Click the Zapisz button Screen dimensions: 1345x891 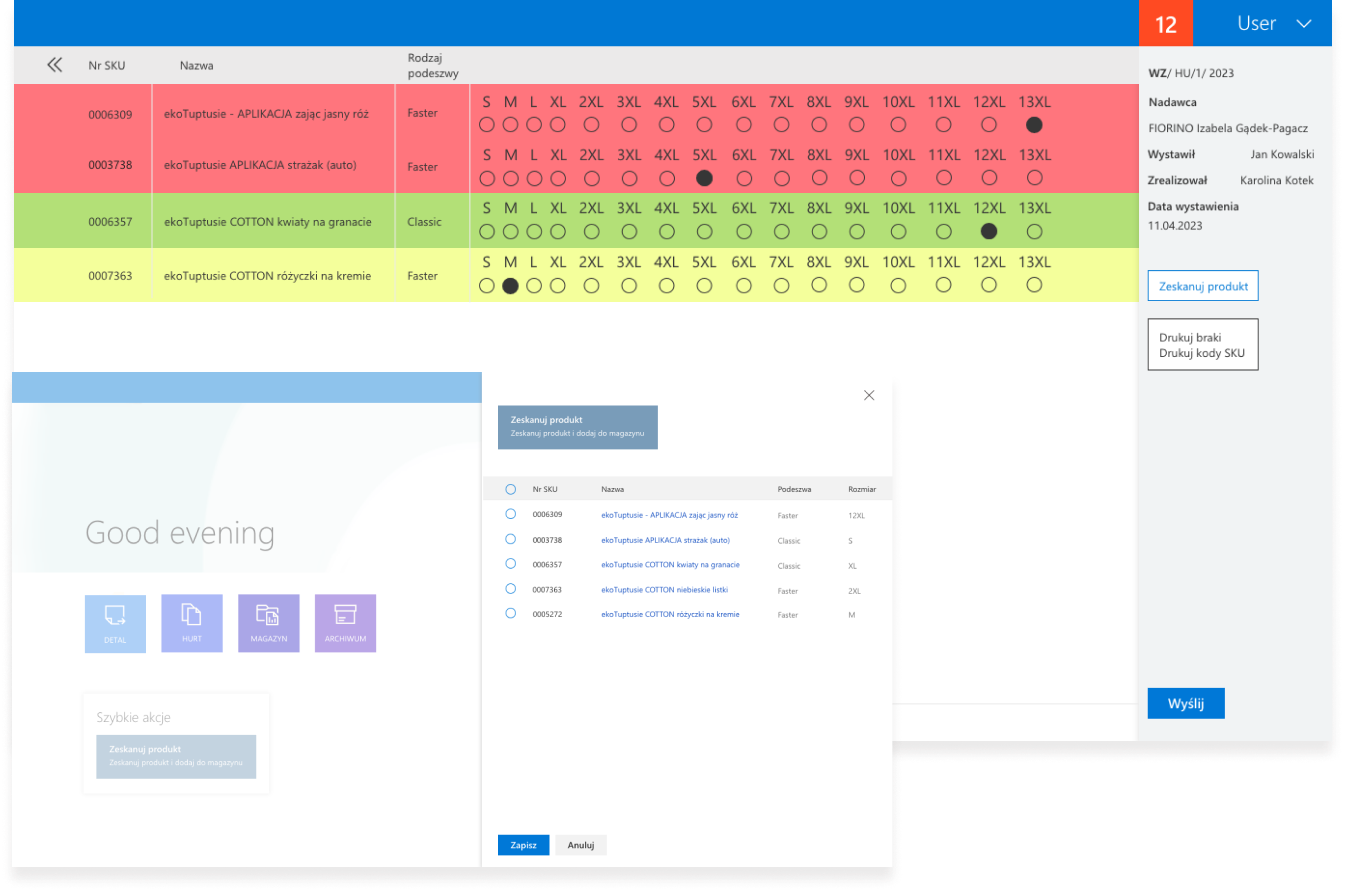coord(523,845)
